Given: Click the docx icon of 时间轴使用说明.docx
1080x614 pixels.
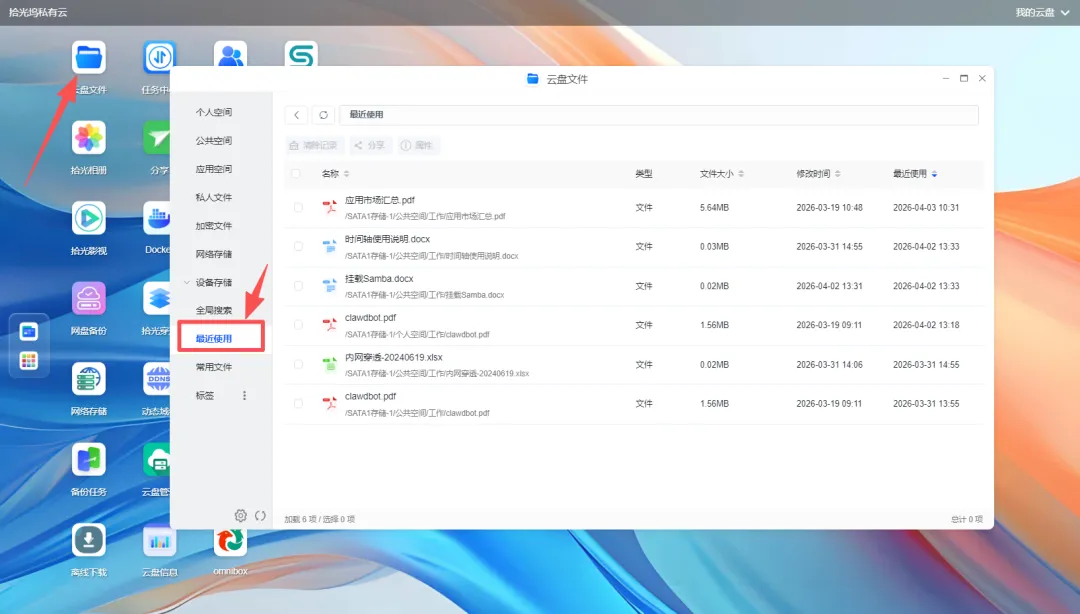Looking at the screenshot, I should click(330, 246).
